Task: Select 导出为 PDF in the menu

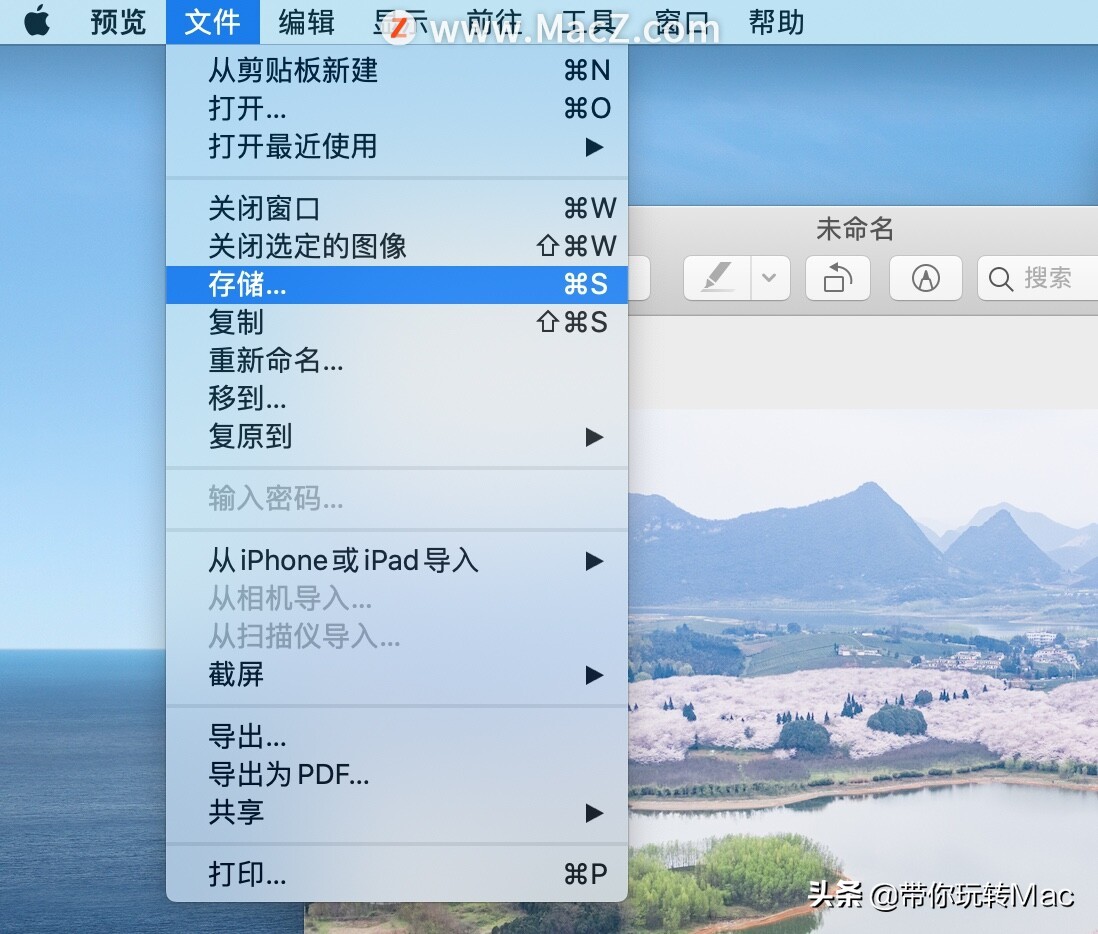Action: click(x=290, y=775)
